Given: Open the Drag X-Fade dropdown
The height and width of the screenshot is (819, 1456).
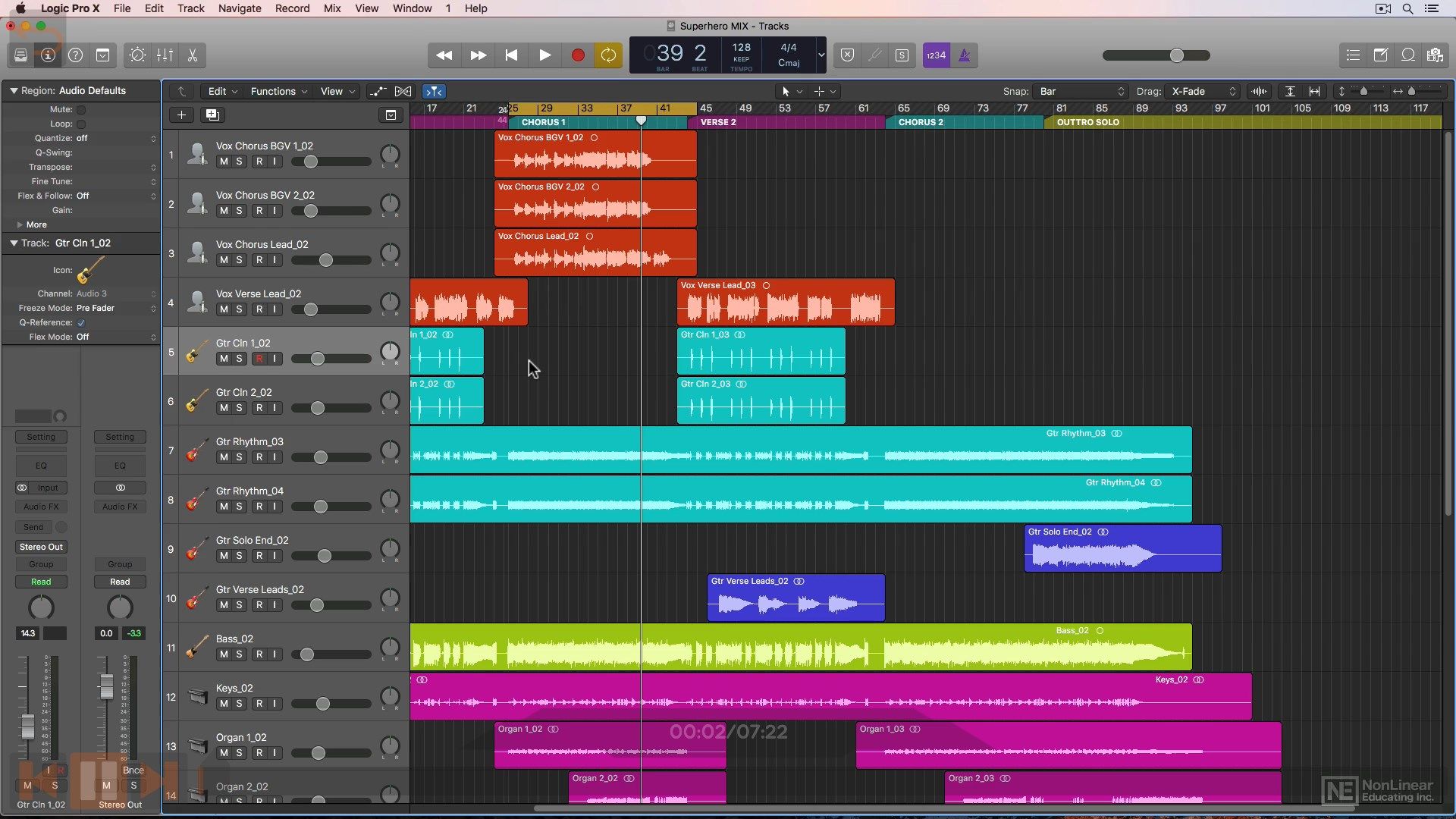Looking at the screenshot, I should (1203, 92).
